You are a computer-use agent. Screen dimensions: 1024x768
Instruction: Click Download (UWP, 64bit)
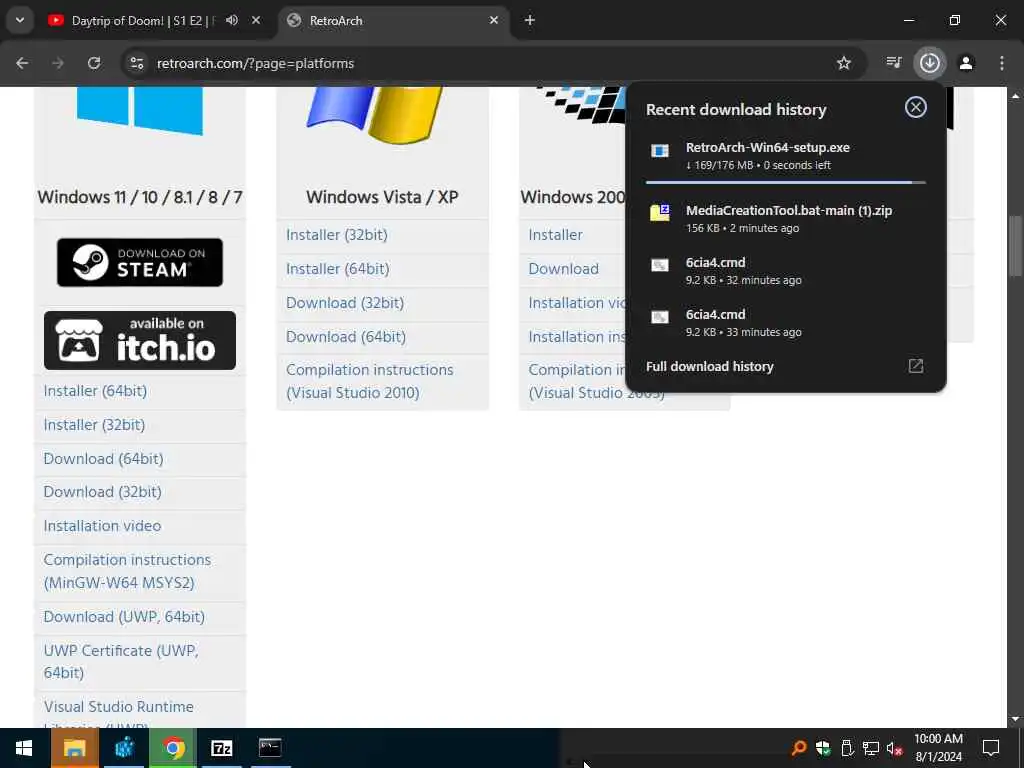[124, 616]
